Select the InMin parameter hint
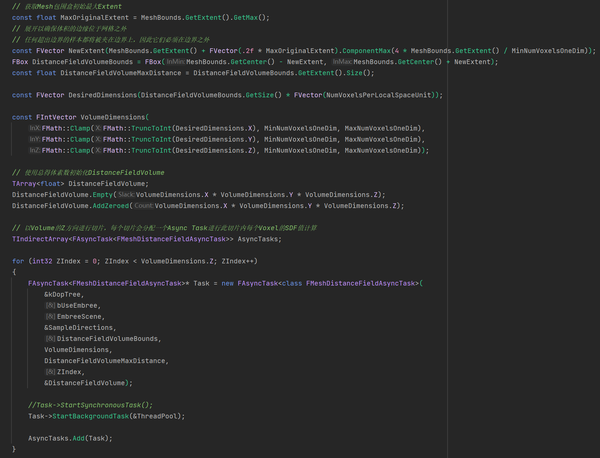 pos(176,62)
